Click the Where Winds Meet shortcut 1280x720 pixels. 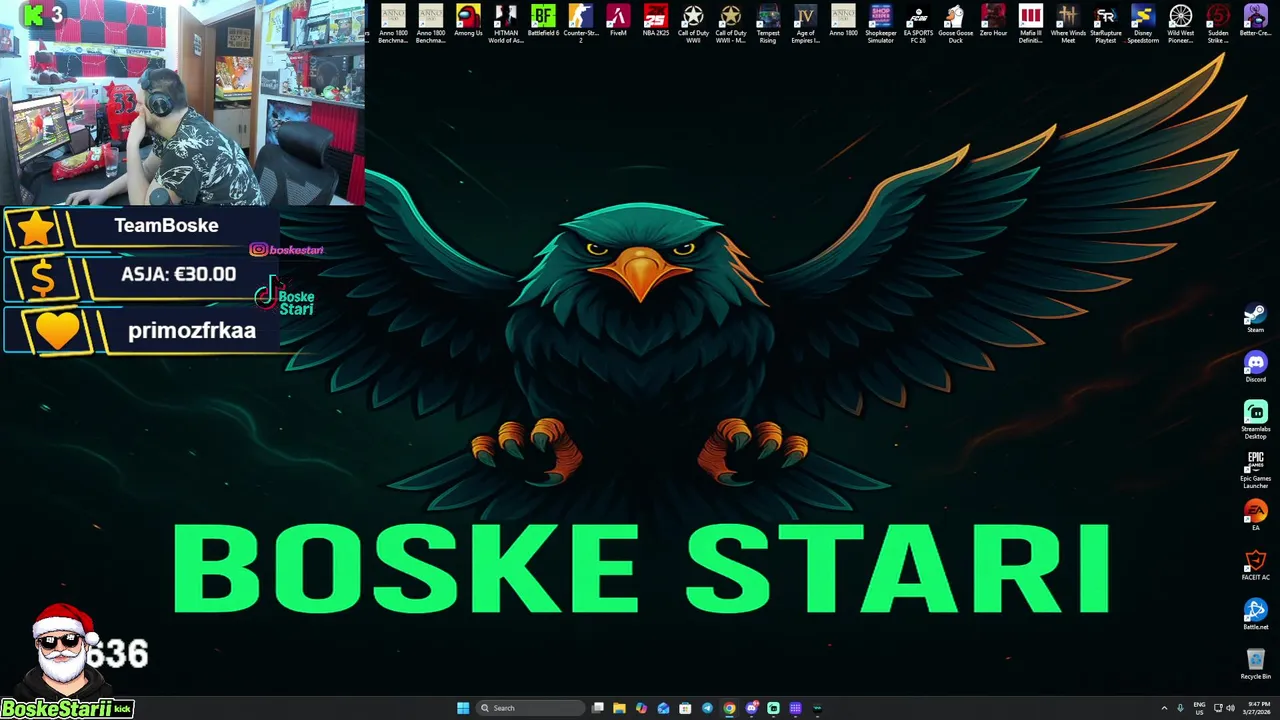click(1068, 24)
